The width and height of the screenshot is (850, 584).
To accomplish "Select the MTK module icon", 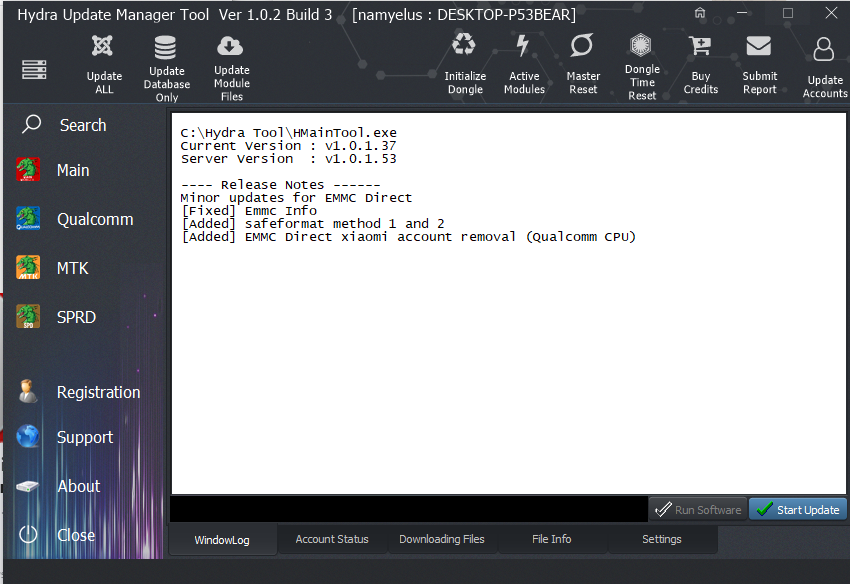I will point(28,267).
